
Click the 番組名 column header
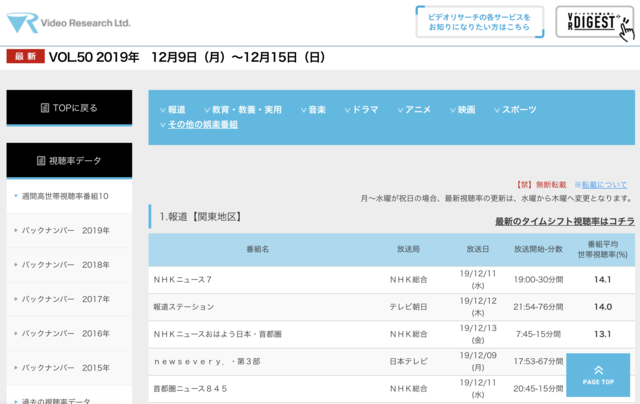[258, 249]
